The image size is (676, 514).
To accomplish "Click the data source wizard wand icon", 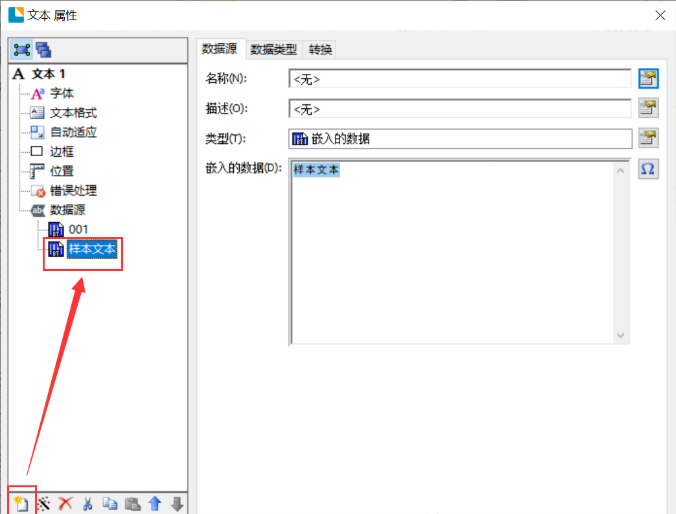I will 44,504.
